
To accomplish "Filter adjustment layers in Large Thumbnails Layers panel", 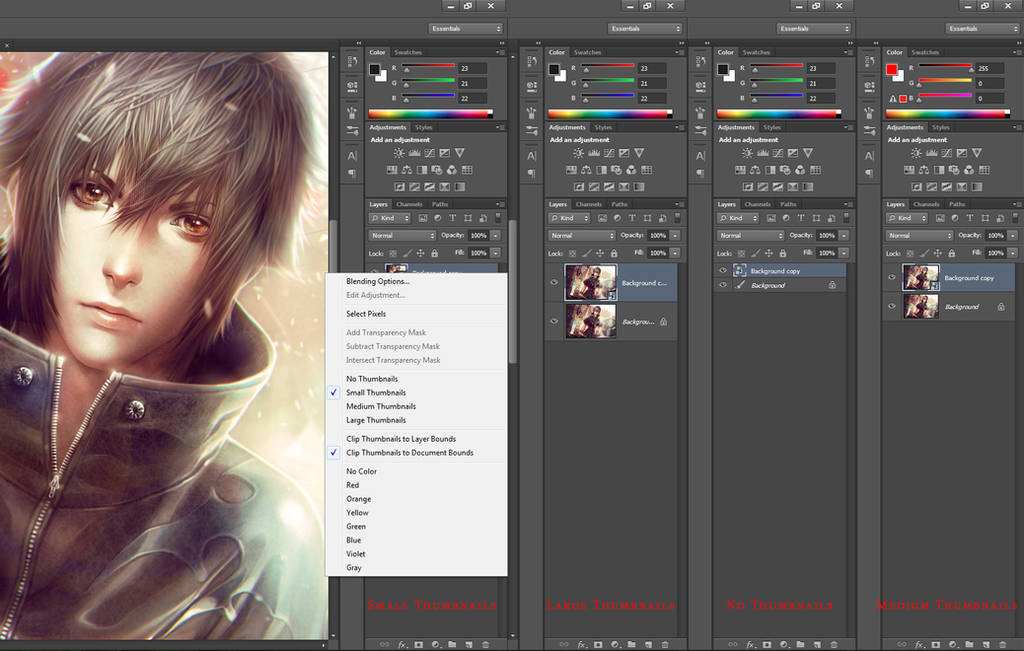I will tap(617, 218).
